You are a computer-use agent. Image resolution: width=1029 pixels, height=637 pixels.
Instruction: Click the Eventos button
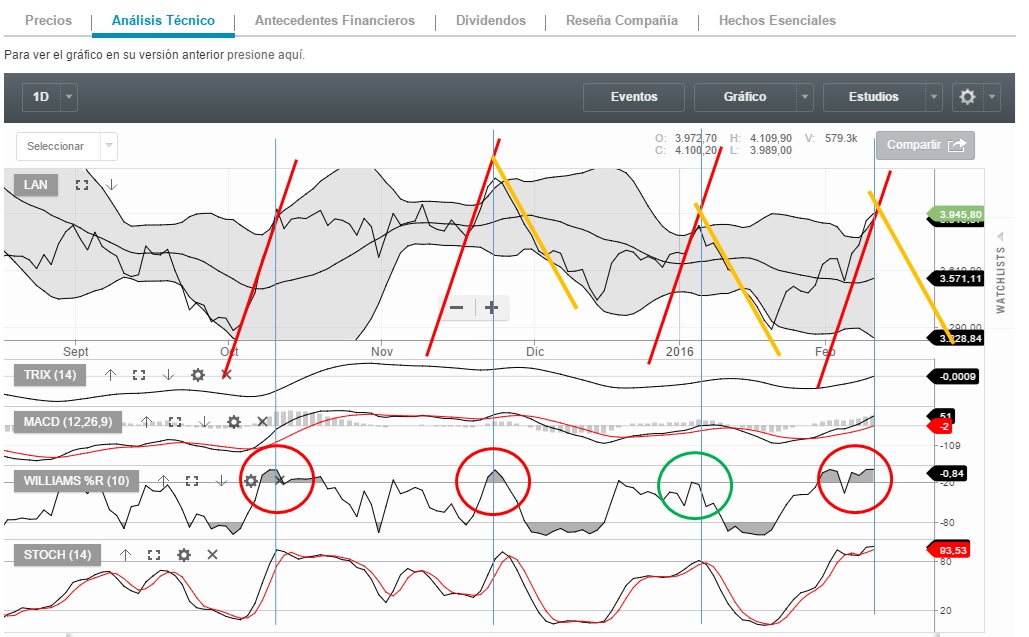634,97
